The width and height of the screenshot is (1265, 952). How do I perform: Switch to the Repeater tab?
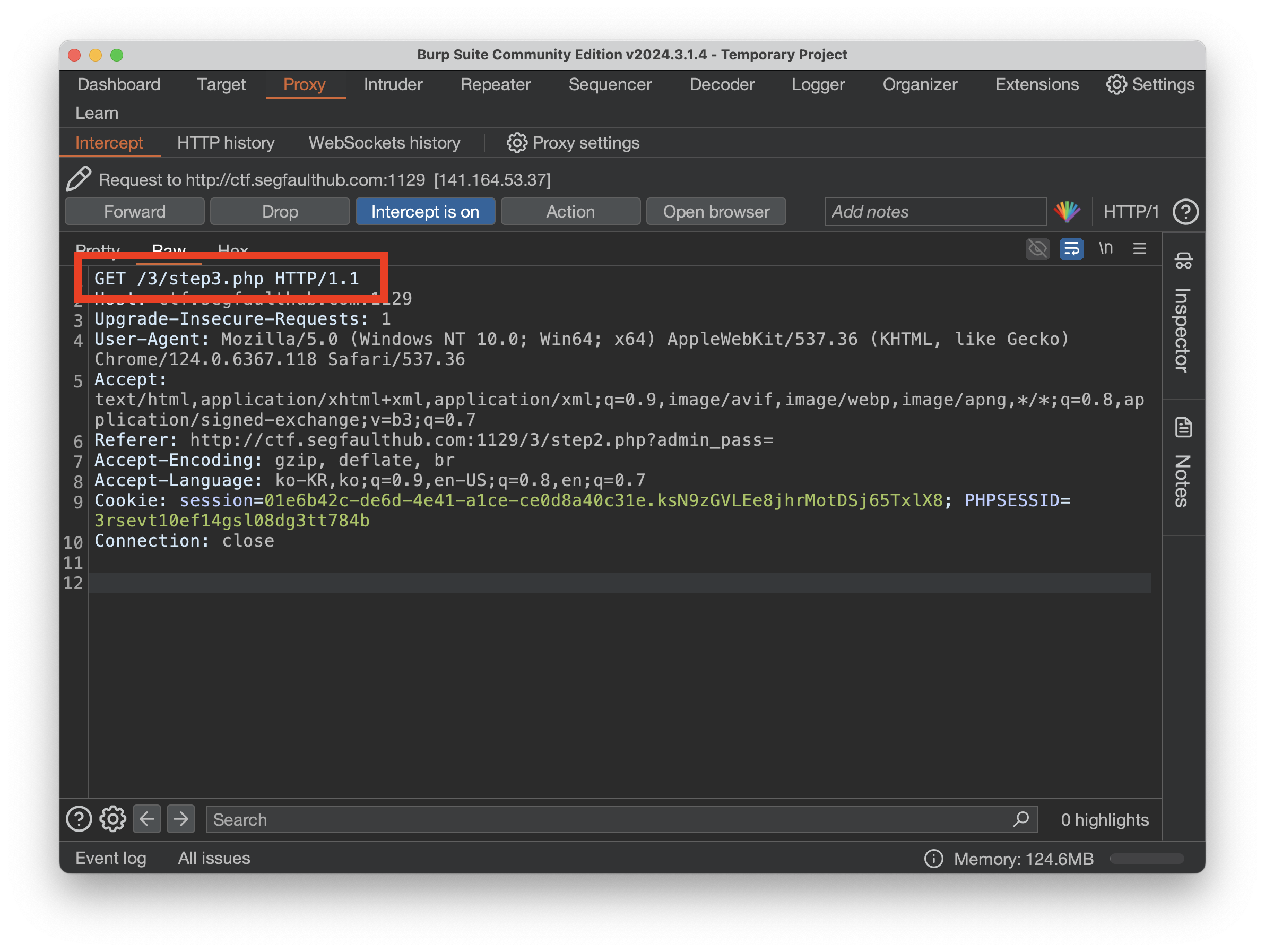(495, 84)
